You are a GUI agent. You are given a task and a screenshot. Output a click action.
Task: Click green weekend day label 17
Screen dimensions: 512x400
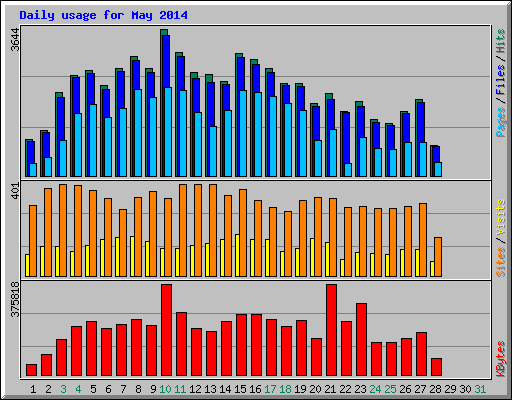tap(270, 389)
